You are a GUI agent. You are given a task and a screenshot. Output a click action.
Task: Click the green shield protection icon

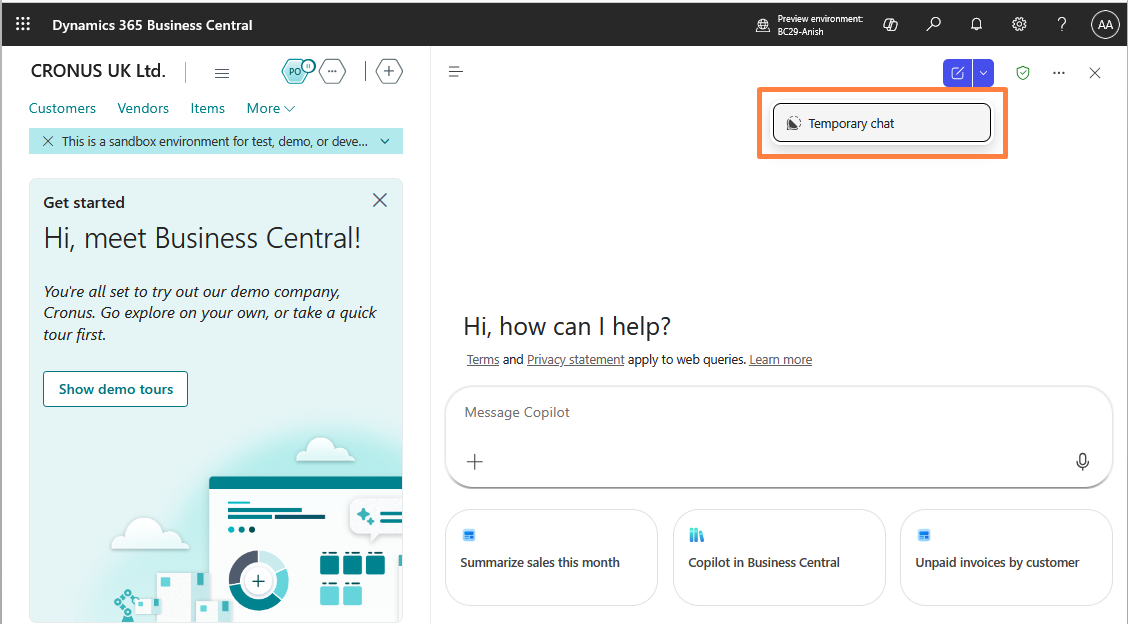[x=1023, y=73]
